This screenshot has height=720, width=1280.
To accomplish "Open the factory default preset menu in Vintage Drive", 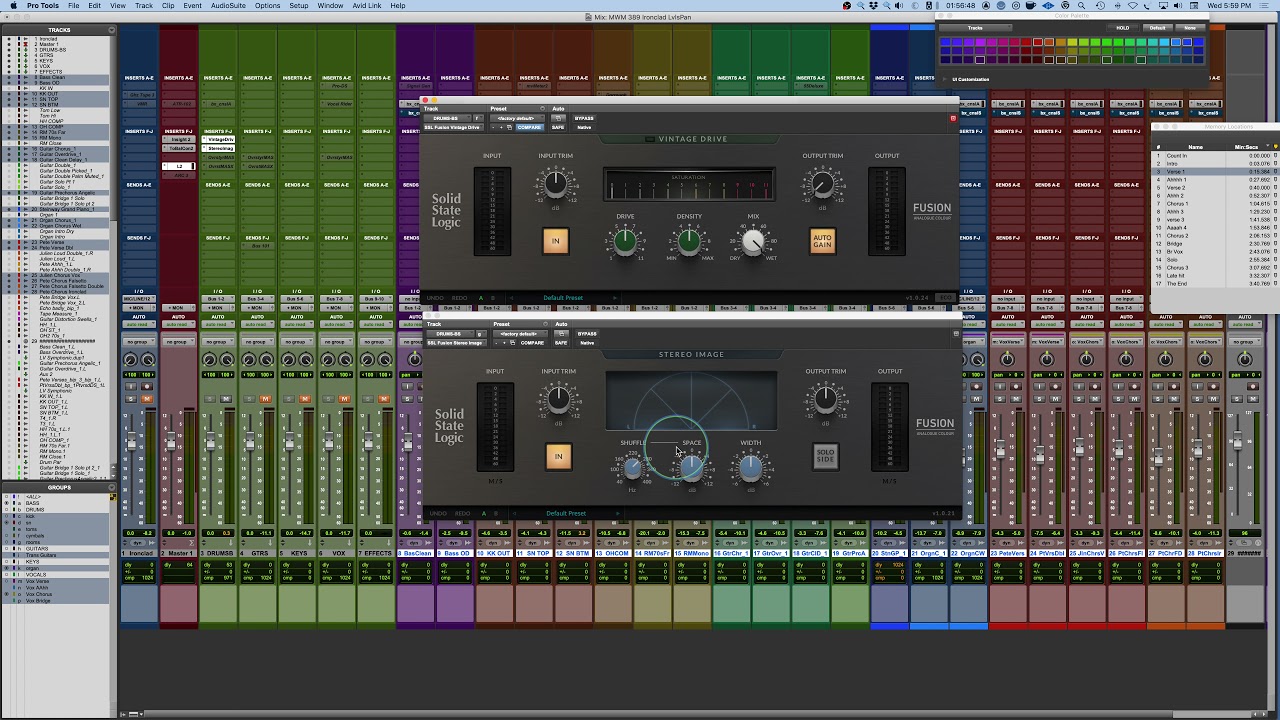I will [x=517, y=118].
